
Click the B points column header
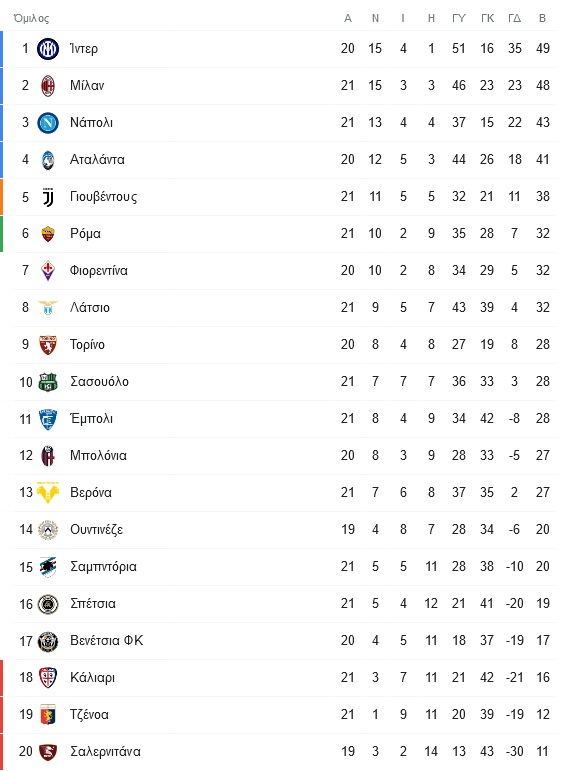click(x=542, y=18)
